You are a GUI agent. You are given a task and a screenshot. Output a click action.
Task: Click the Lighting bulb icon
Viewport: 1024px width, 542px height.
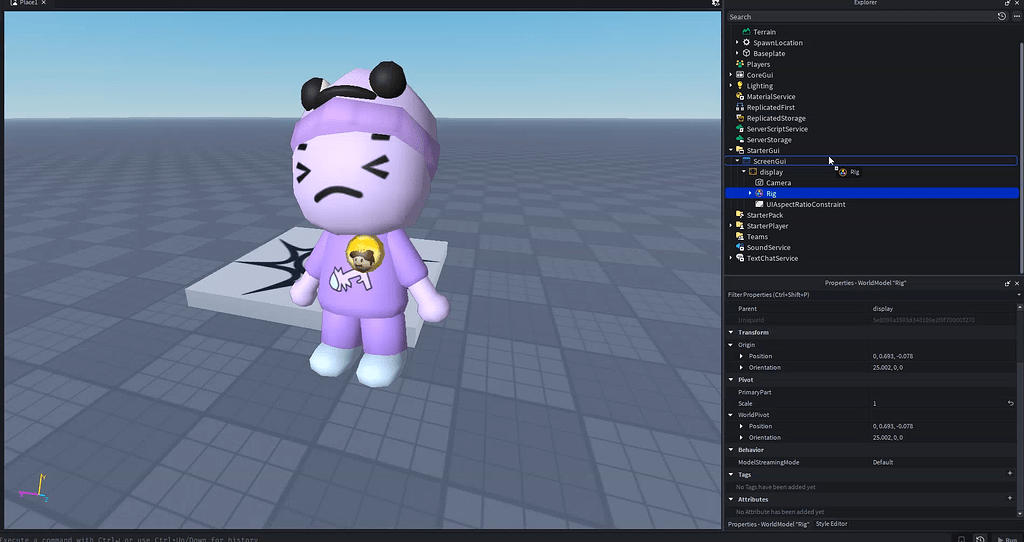click(740, 86)
